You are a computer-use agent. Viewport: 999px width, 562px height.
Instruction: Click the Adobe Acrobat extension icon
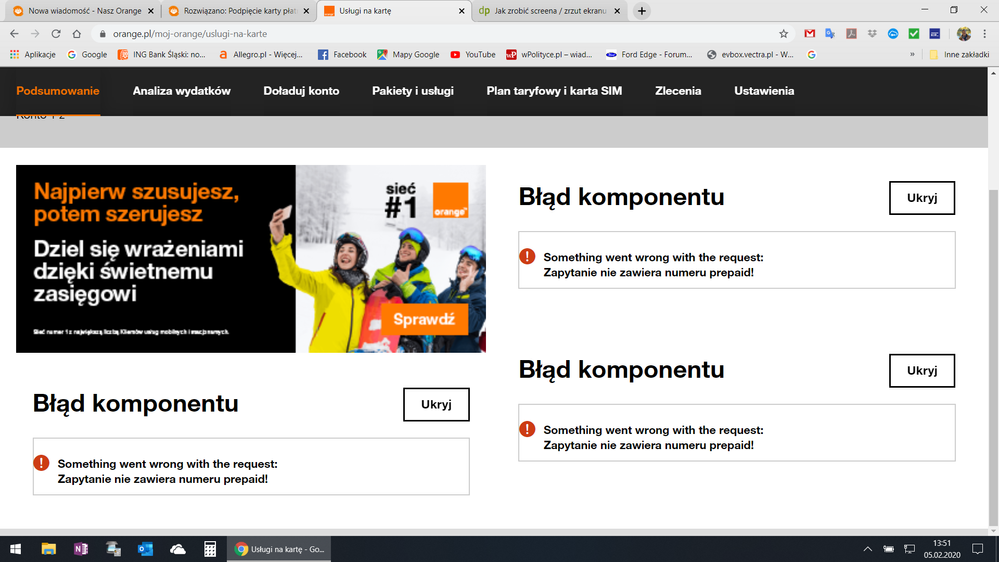(851, 34)
